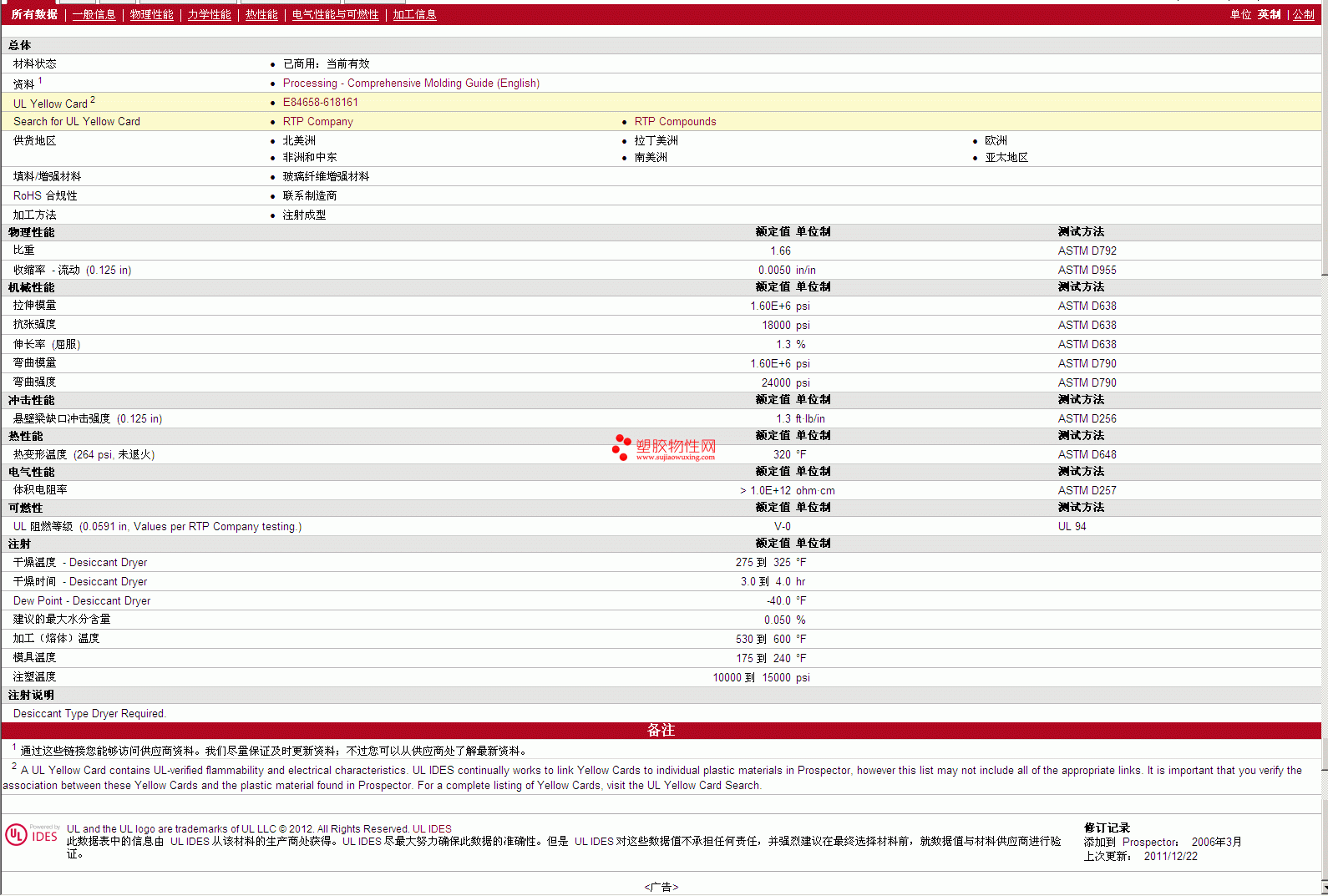This screenshot has width=1328, height=896.
Task: Click the UL 阻燃等级 row label
Action: pyautogui.click(x=157, y=526)
